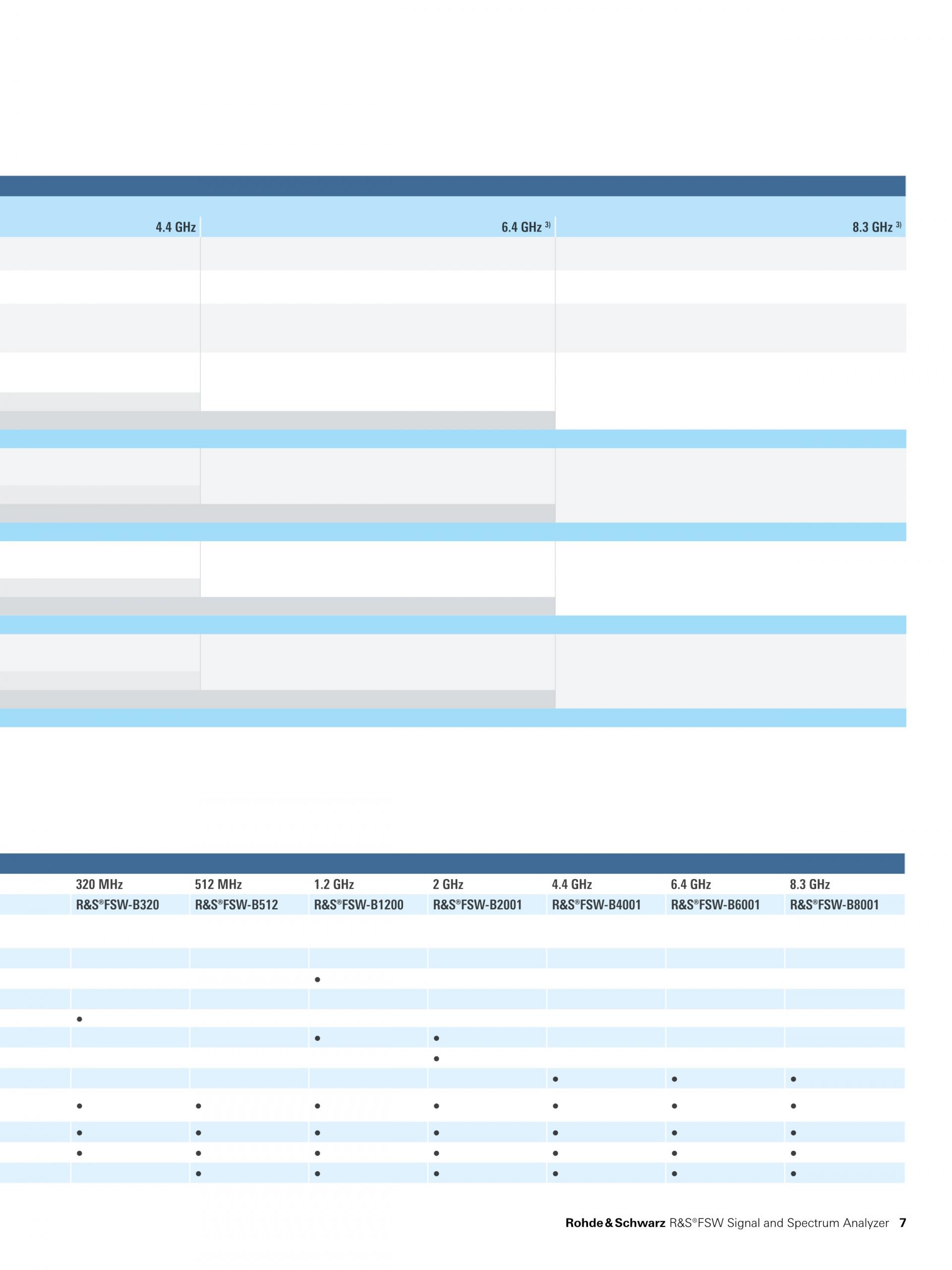
Task: Select the 512 MHz column heading
Action: pos(218,885)
